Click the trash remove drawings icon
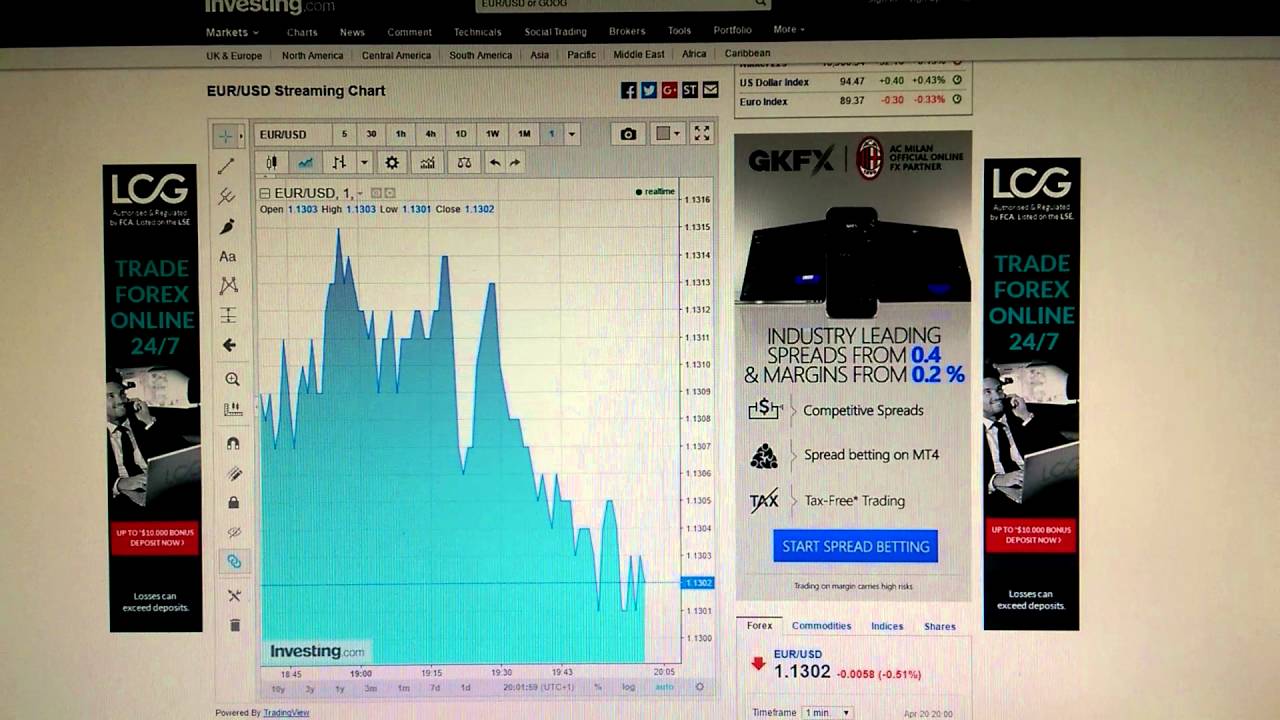This screenshot has height=720, width=1280. click(235, 625)
